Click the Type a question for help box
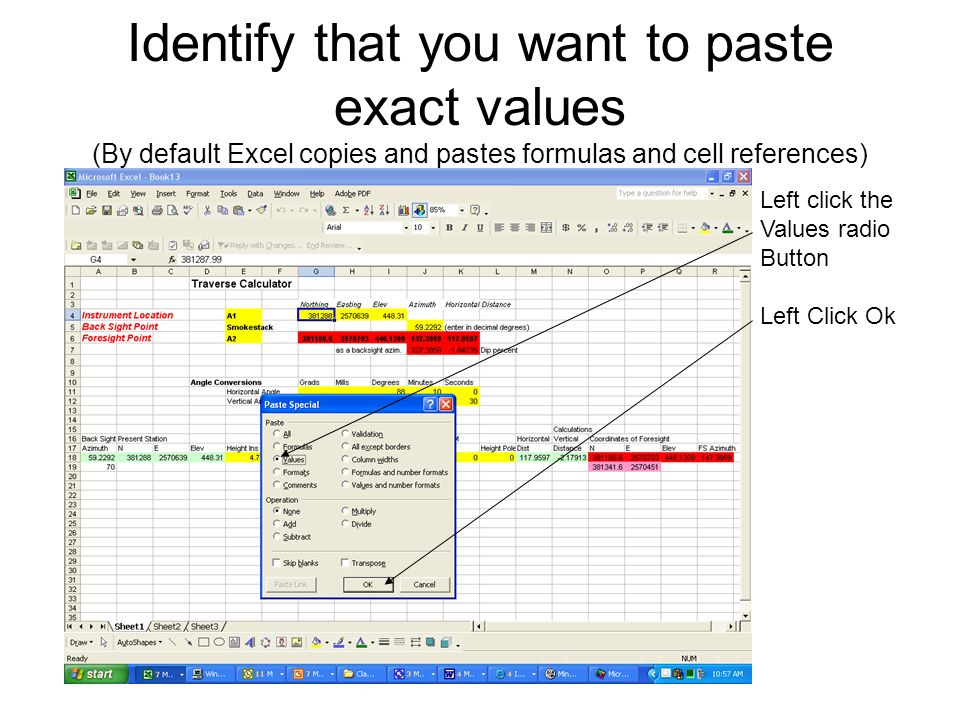 pos(662,193)
